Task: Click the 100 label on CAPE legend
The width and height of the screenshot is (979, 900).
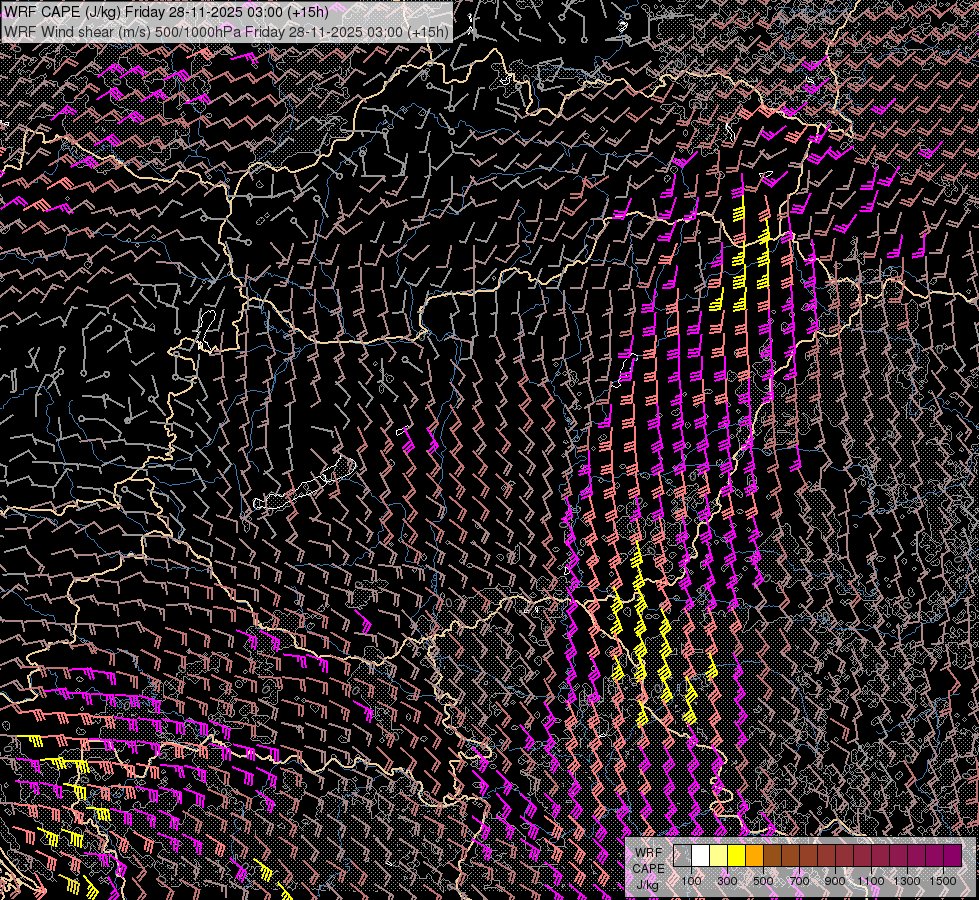Action: point(691,881)
